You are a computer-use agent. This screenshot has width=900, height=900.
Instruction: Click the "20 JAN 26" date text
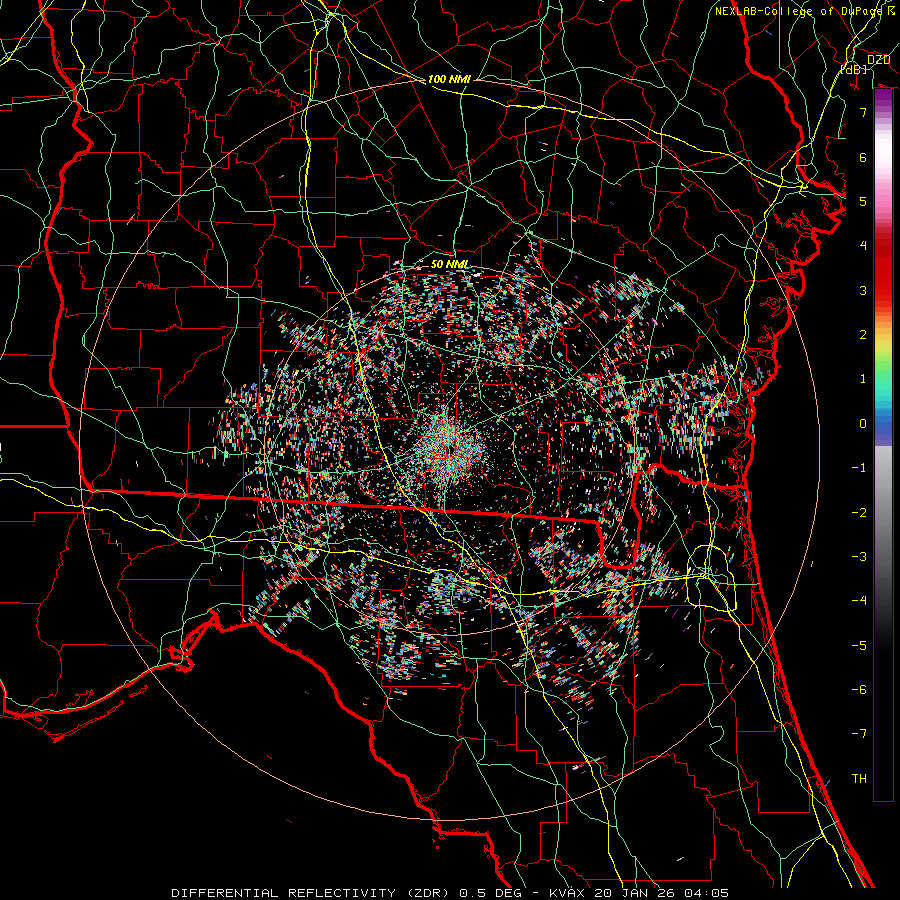pos(634,893)
